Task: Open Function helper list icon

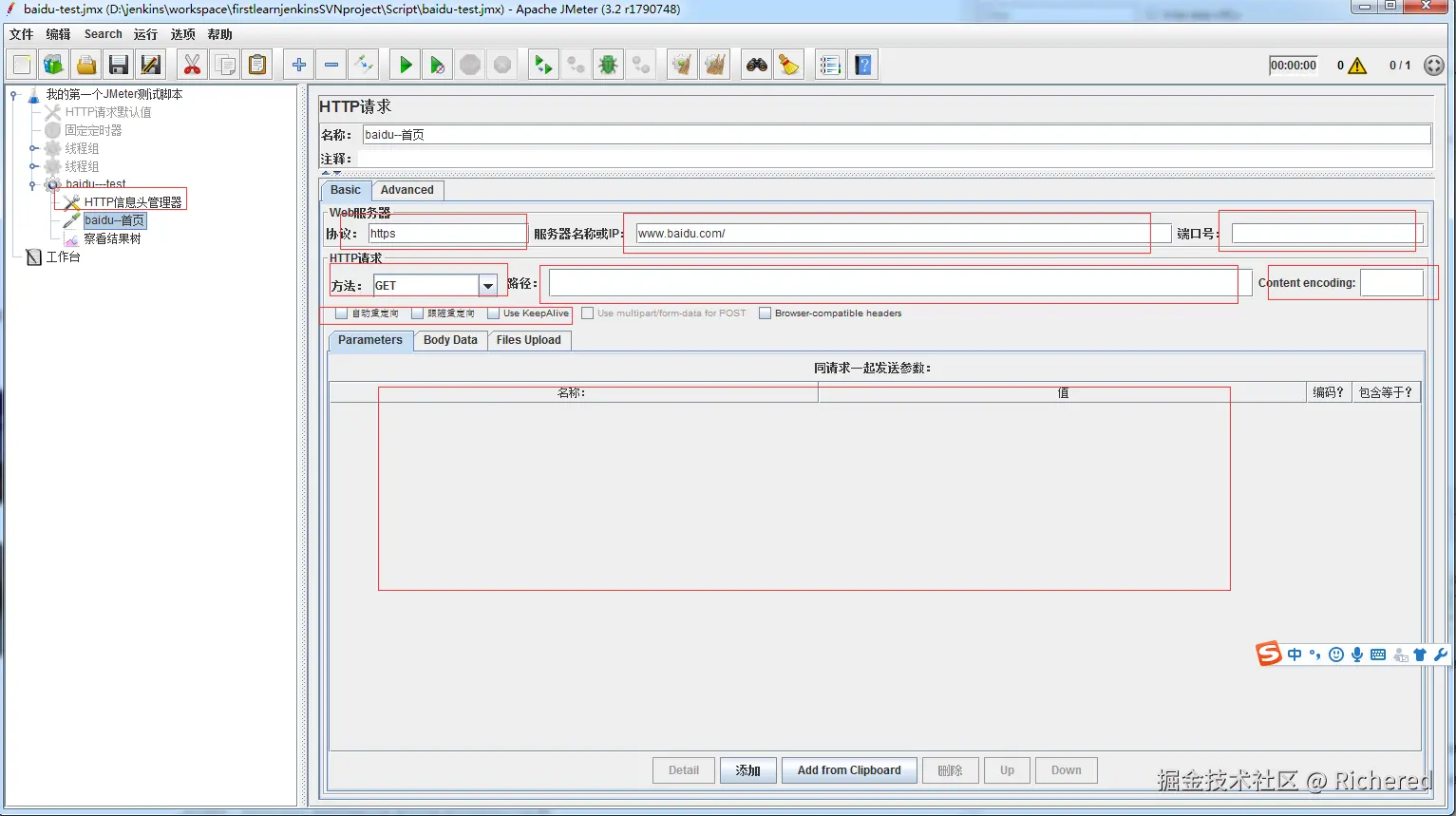Action: (830, 65)
